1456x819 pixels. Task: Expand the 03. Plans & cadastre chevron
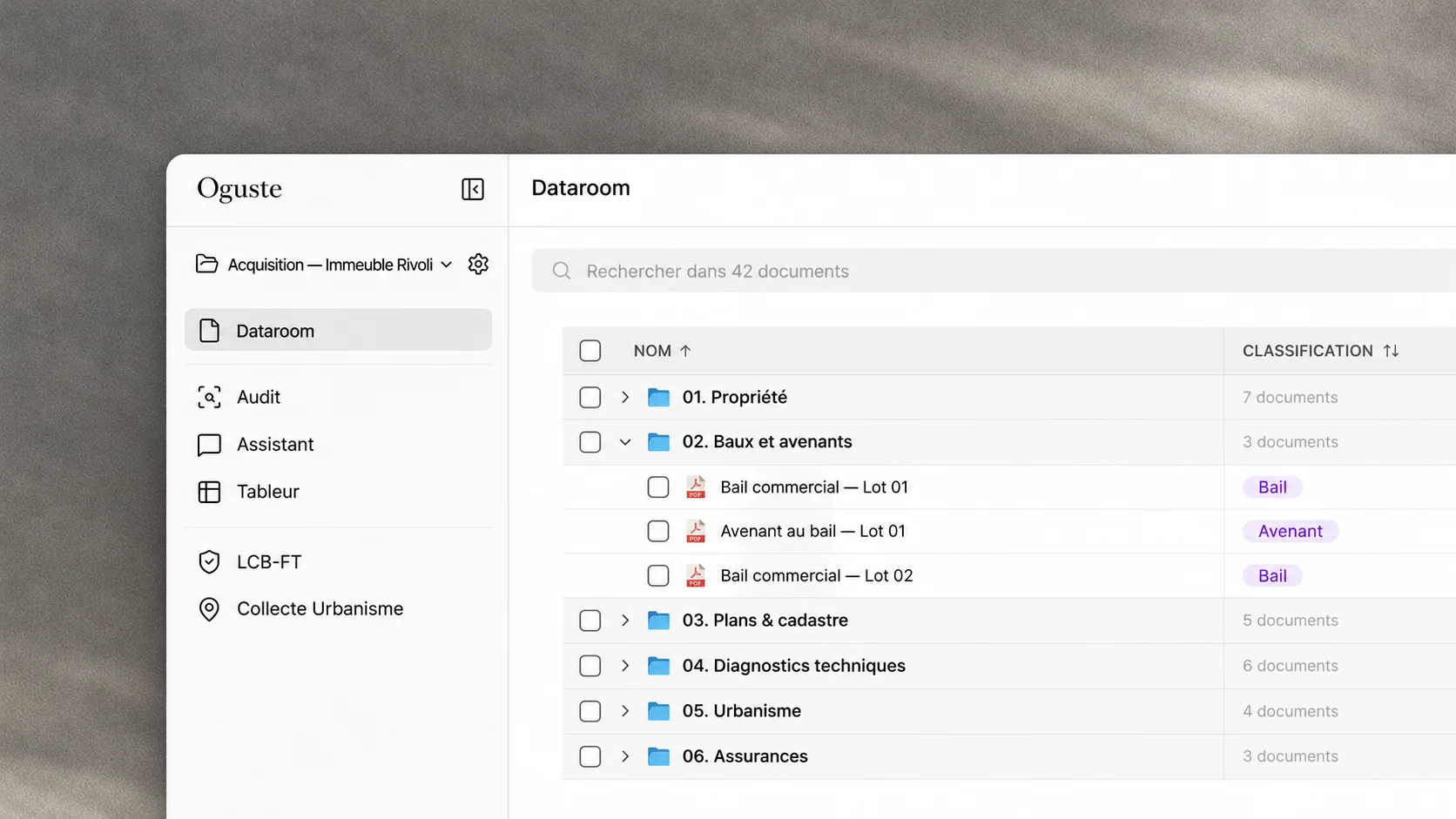tap(625, 621)
